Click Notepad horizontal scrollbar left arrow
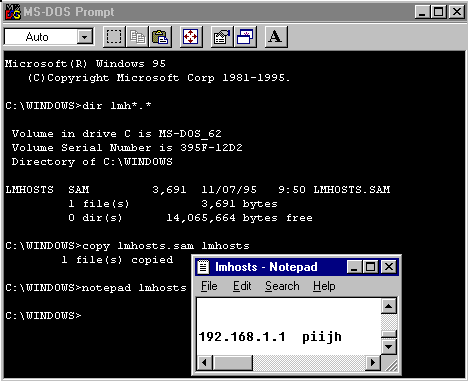The width and height of the screenshot is (468, 381). coord(205,362)
